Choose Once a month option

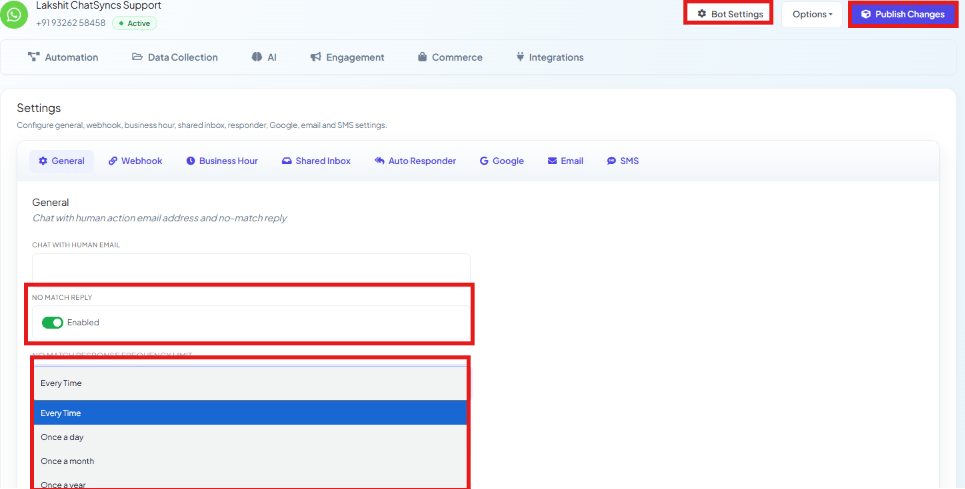pyautogui.click(x=250, y=461)
